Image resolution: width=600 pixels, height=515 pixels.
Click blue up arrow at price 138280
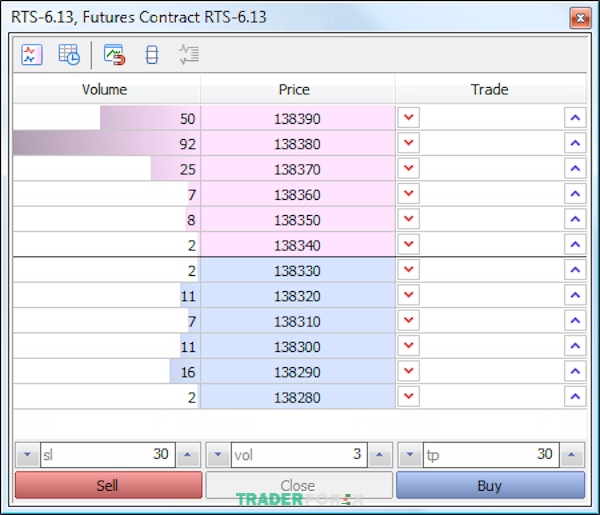pos(575,396)
